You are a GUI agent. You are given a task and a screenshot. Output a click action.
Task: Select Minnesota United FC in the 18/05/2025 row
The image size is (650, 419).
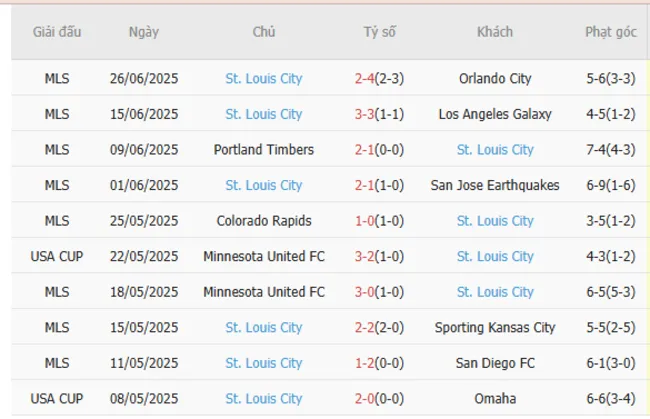coord(264,292)
